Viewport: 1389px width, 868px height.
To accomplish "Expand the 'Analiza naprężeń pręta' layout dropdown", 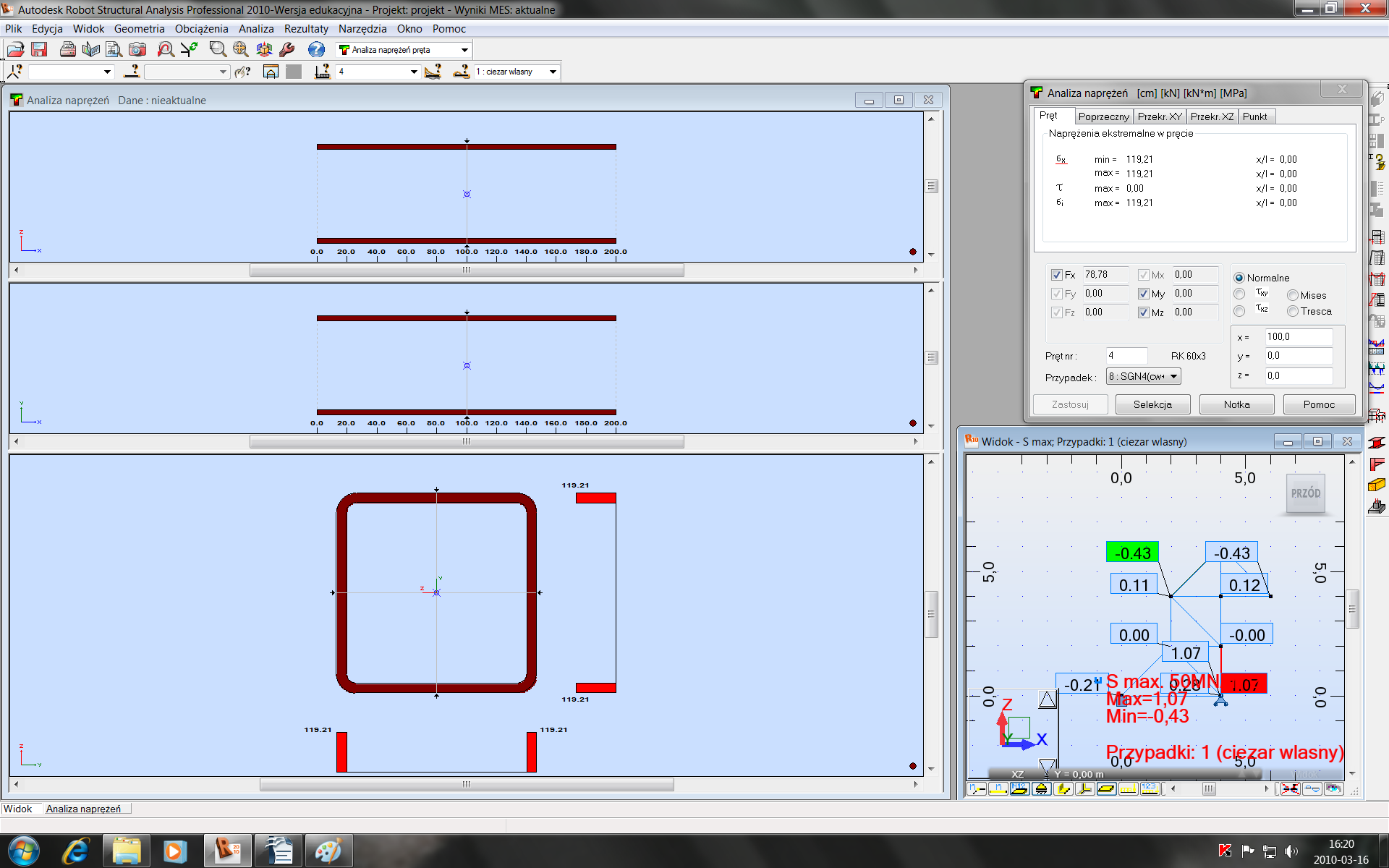I will 464,50.
